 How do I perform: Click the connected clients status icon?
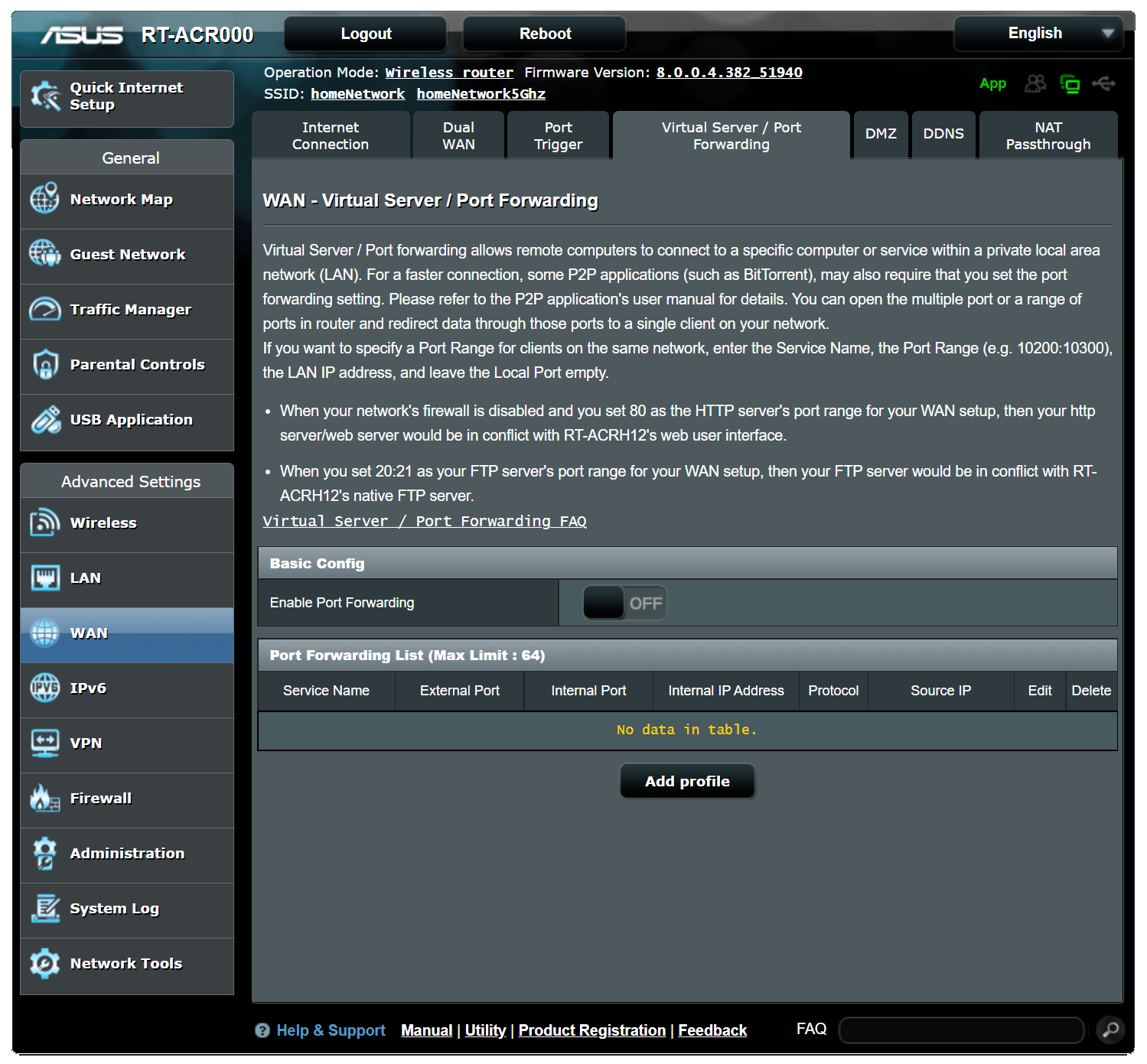pyautogui.click(x=1035, y=83)
